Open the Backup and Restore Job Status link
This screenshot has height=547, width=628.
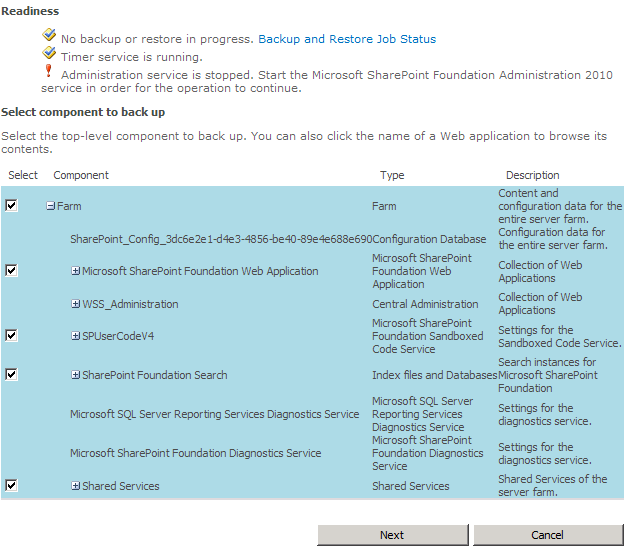tap(347, 39)
